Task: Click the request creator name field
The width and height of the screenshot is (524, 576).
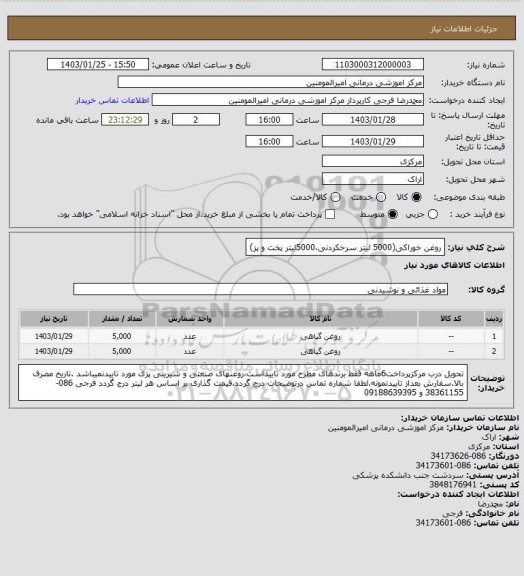Action: click(x=288, y=100)
